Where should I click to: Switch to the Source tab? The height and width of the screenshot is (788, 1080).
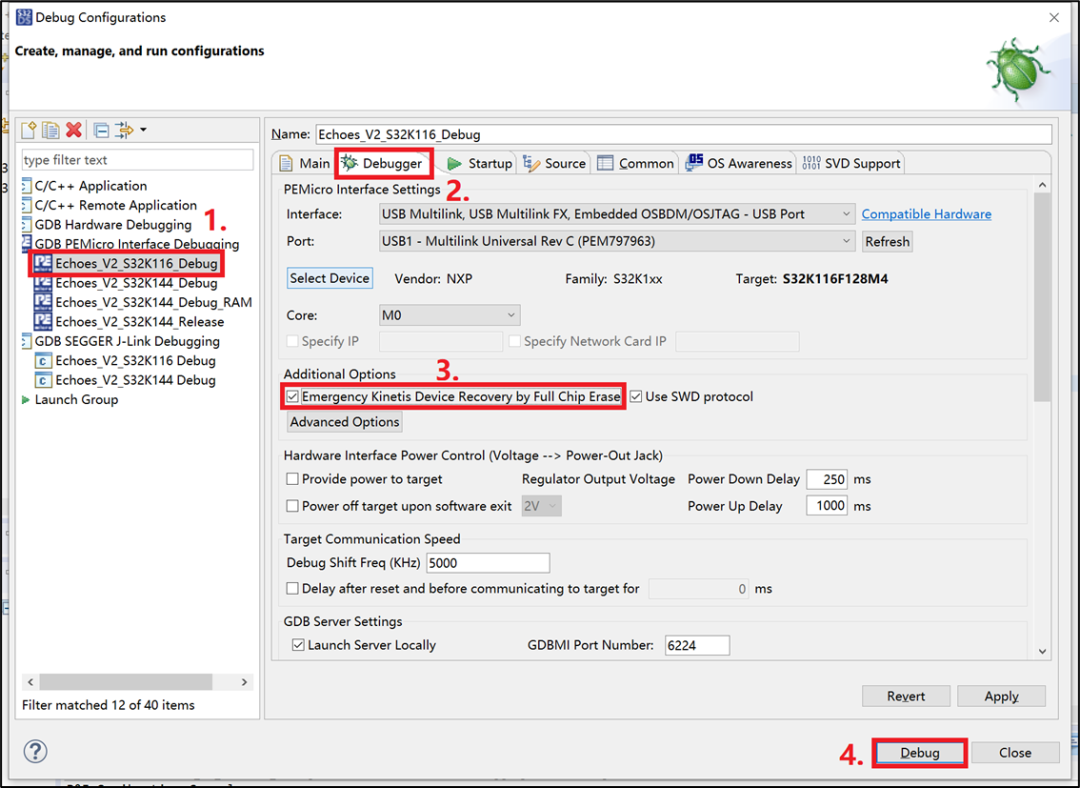click(x=554, y=163)
